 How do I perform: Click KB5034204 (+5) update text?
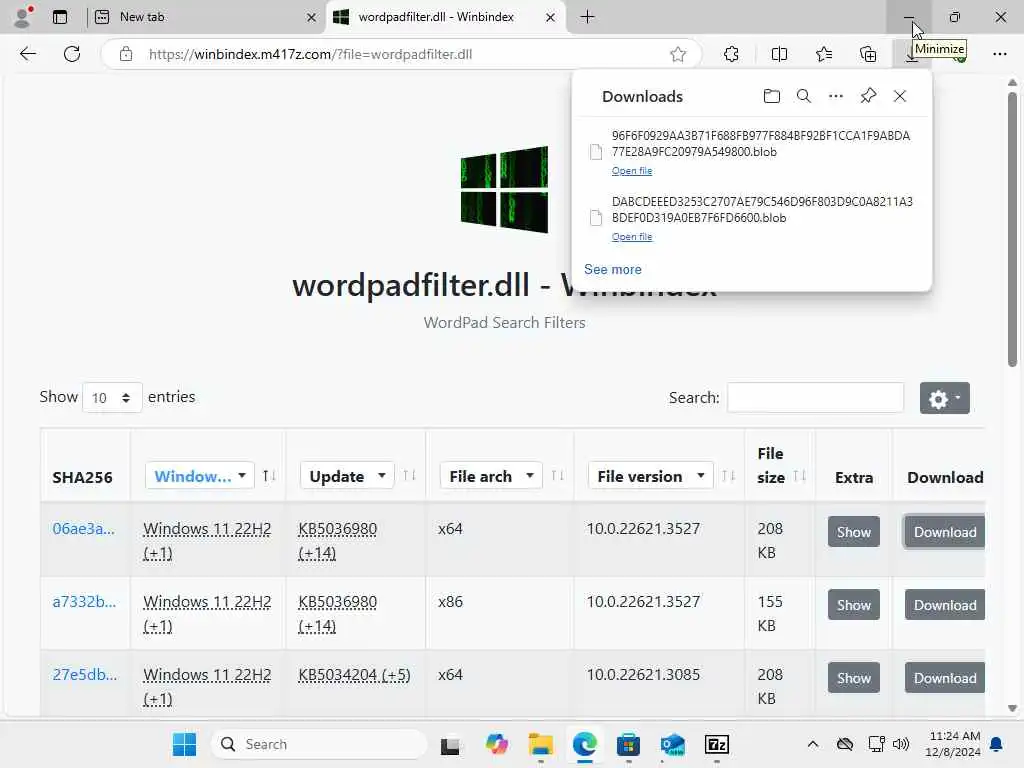(354, 675)
